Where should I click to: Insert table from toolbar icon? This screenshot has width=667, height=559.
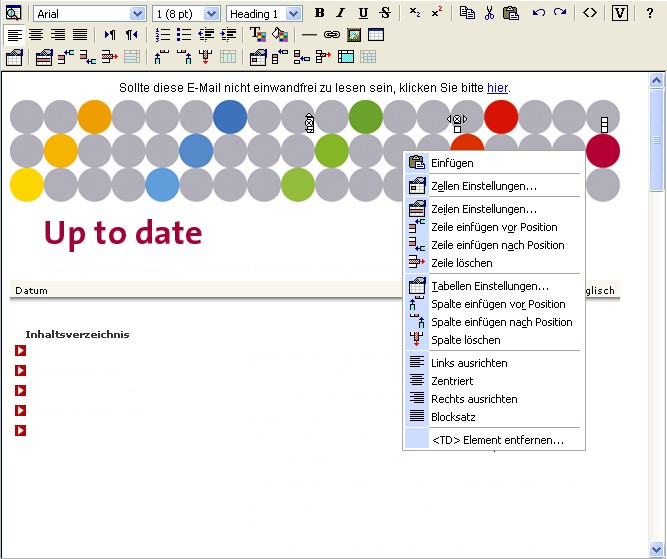click(376, 35)
